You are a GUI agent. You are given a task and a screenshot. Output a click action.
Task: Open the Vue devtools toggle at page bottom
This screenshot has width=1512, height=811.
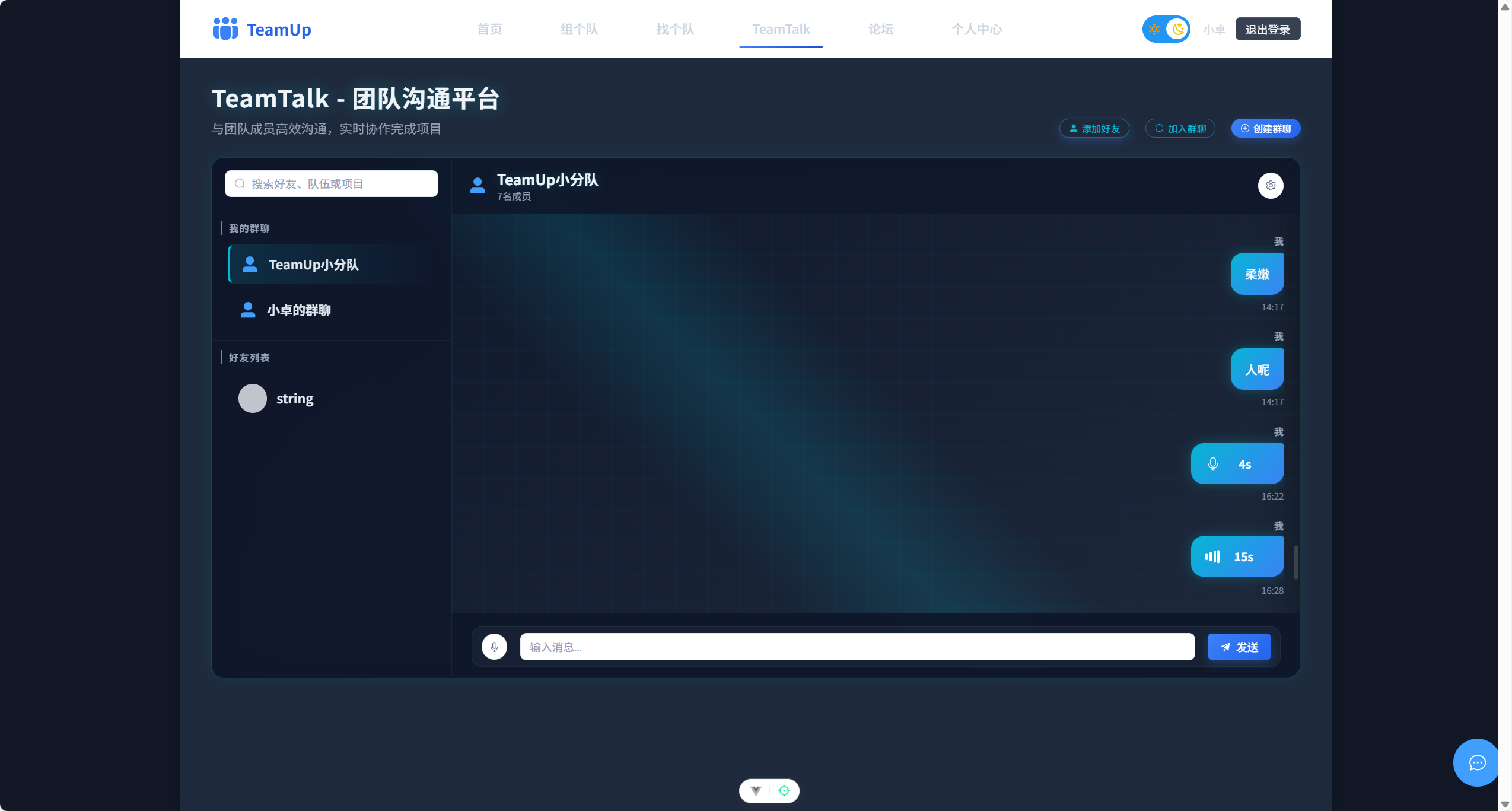[755, 790]
